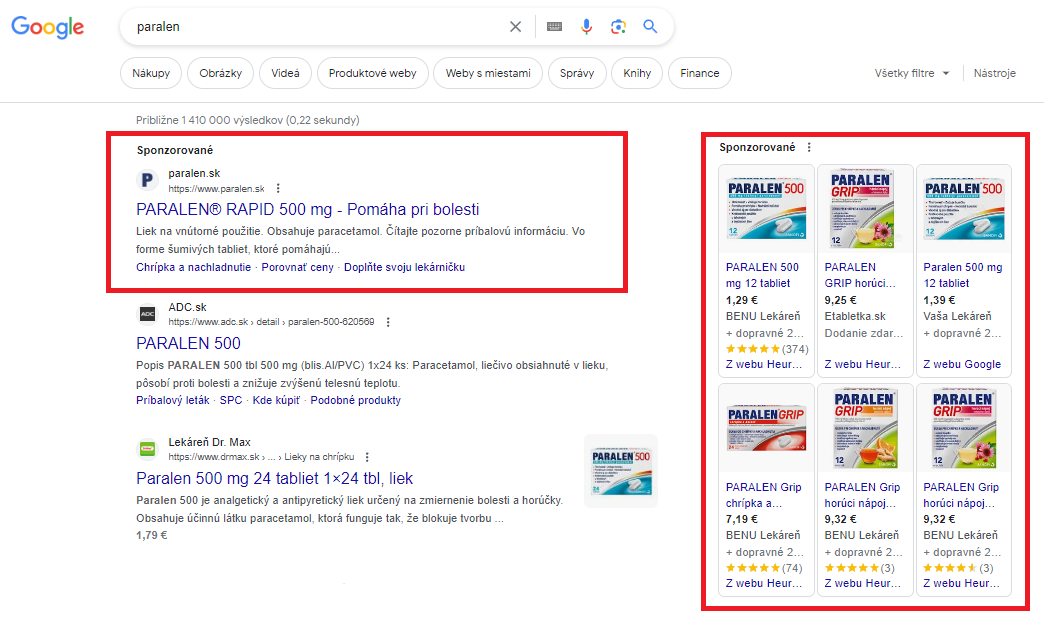The image size is (1053, 624).
Task: Click Paralen 500 image priced 1,39 €
Action: 964,209
